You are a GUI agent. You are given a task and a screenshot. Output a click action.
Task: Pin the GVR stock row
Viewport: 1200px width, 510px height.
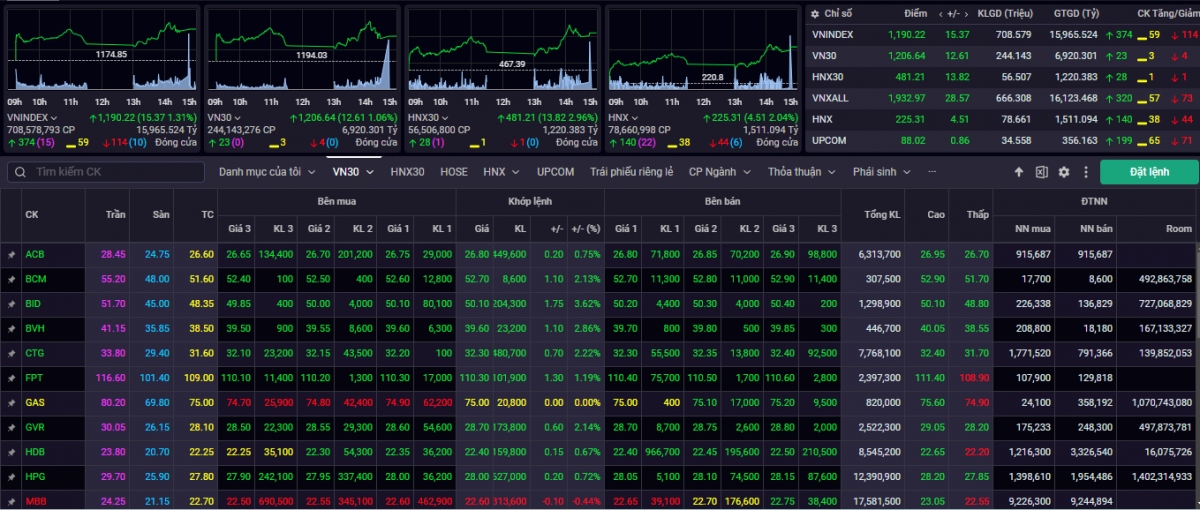[x=12, y=427]
